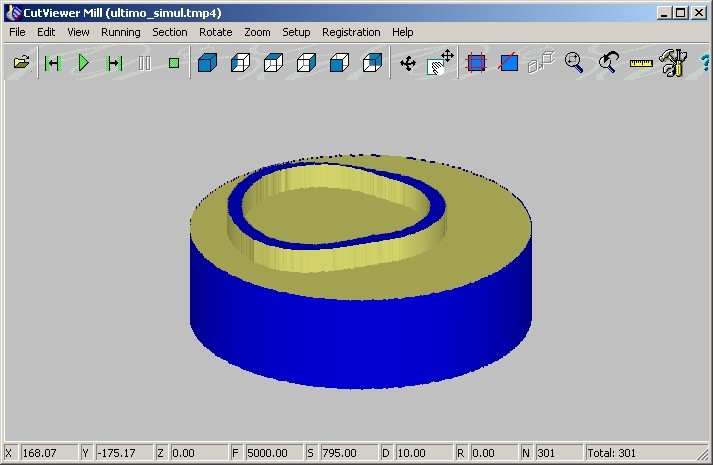Open help with the question mark icon

click(704, 63)
